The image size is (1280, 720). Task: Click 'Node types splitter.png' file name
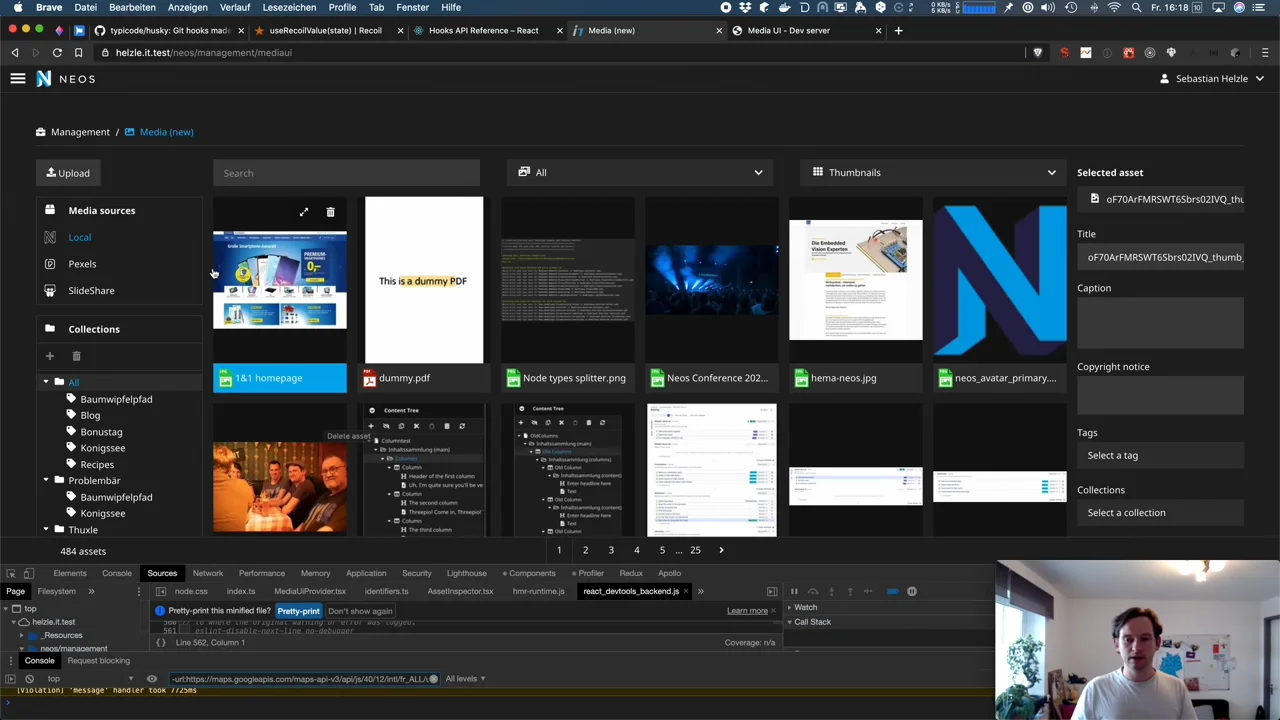pos(574,378)
